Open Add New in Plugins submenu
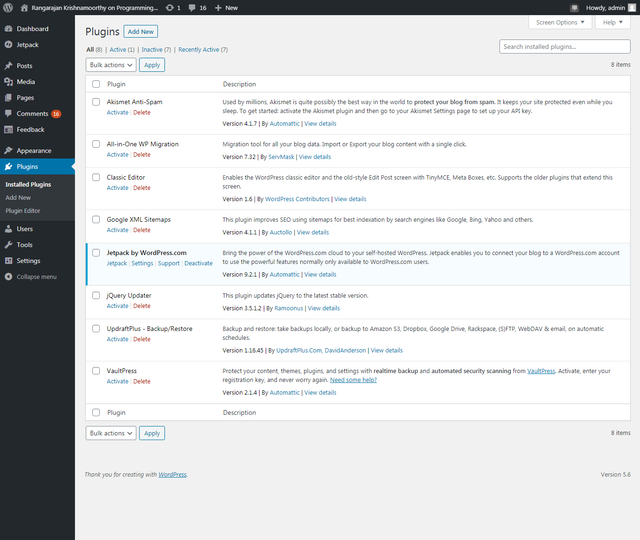Screen dimensions: 640x540 tap(18, 198)
